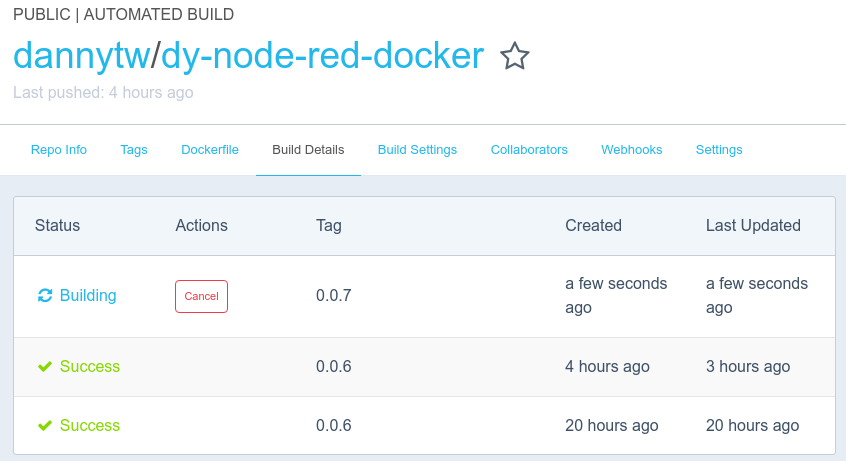Cancel the 0.0.7 build

coord(201,296)
